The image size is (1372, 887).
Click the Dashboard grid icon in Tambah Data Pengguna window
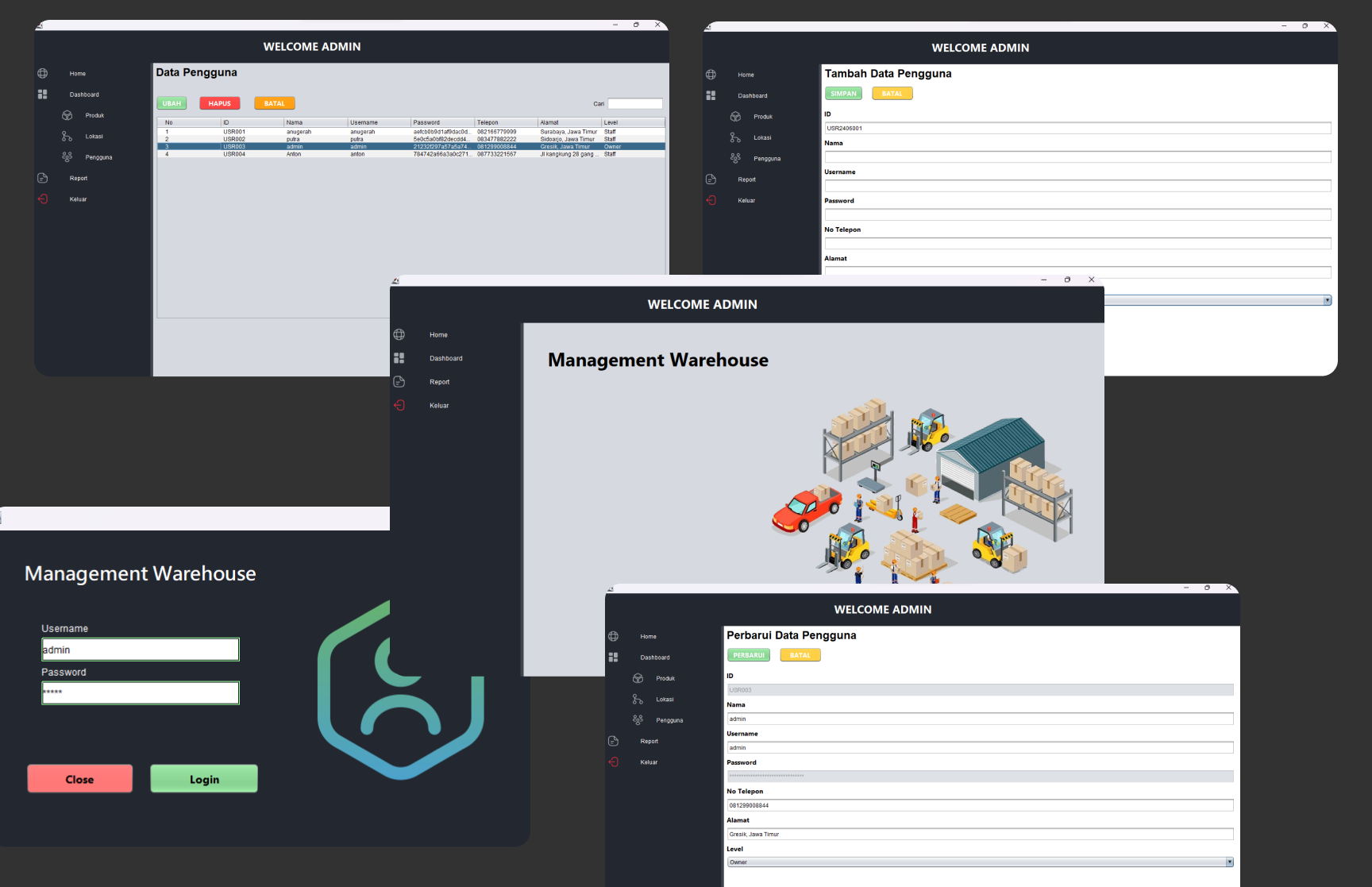coord(711,95)
